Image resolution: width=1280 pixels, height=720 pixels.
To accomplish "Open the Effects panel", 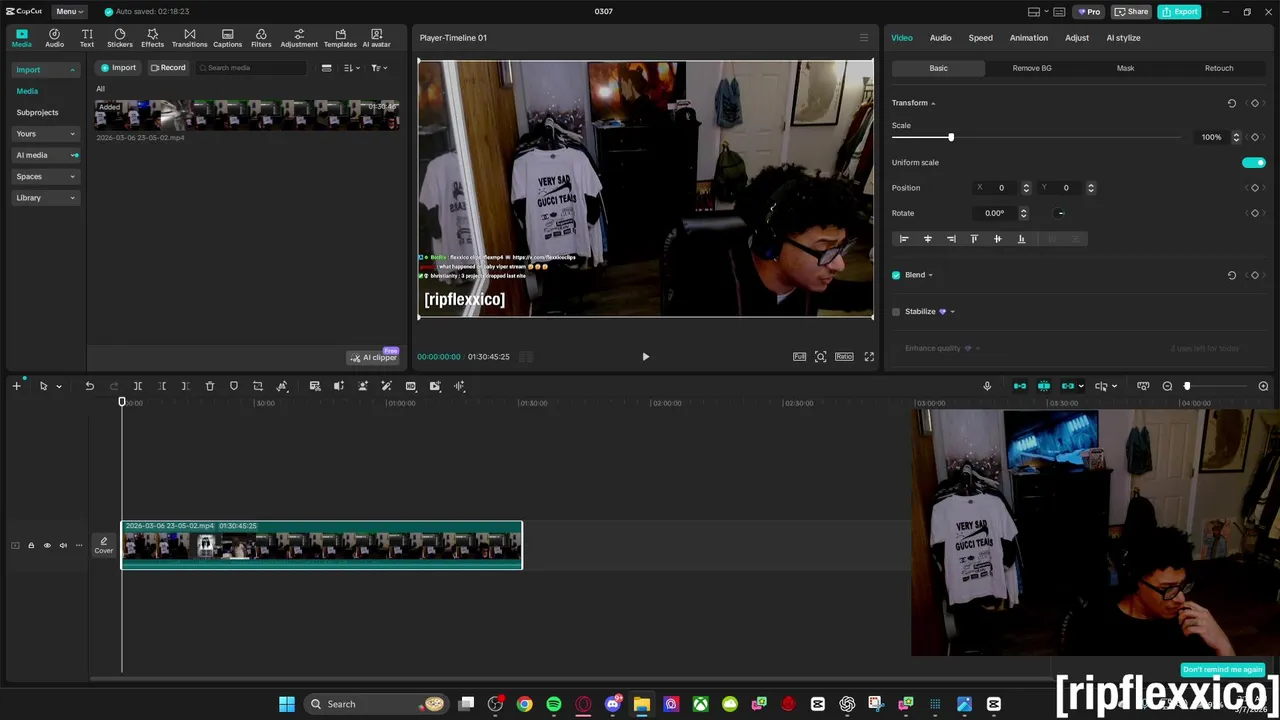I will 152,38.
